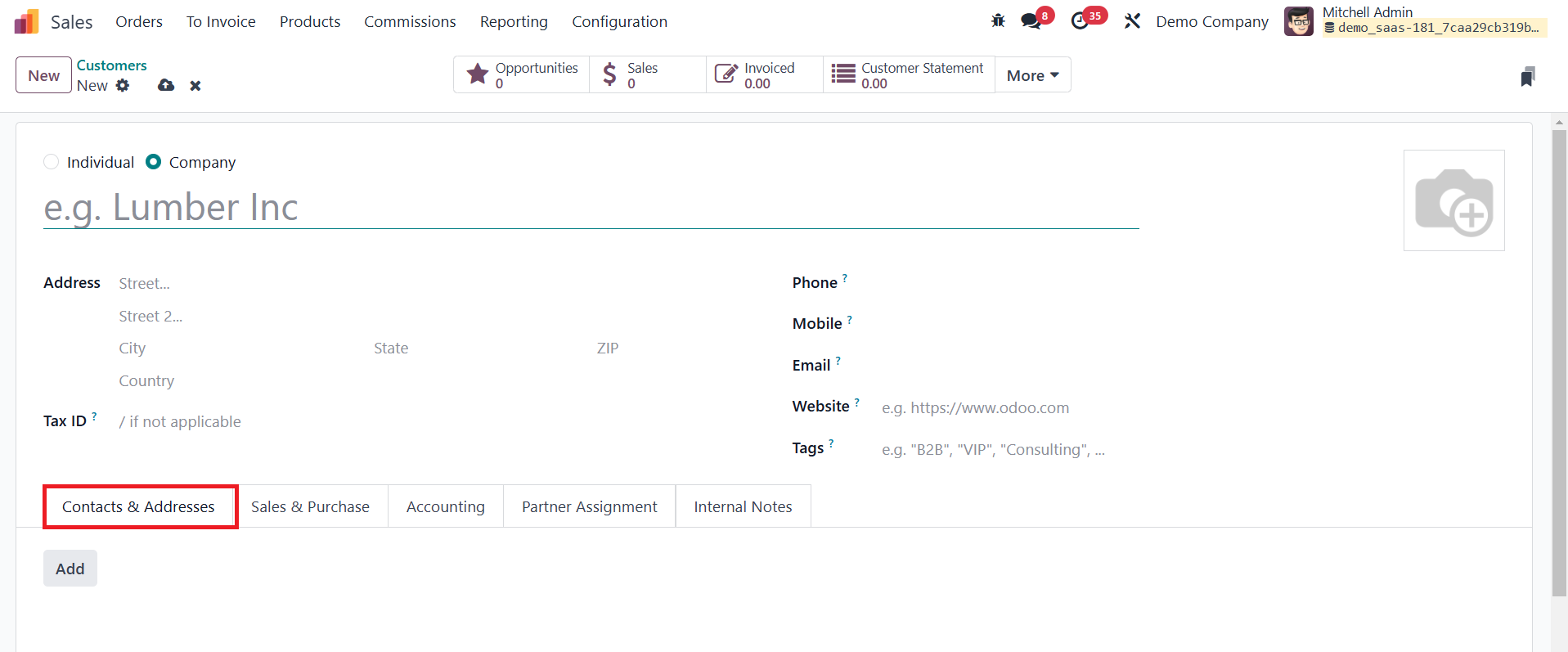Select the Individual radio option

(51, 162)
